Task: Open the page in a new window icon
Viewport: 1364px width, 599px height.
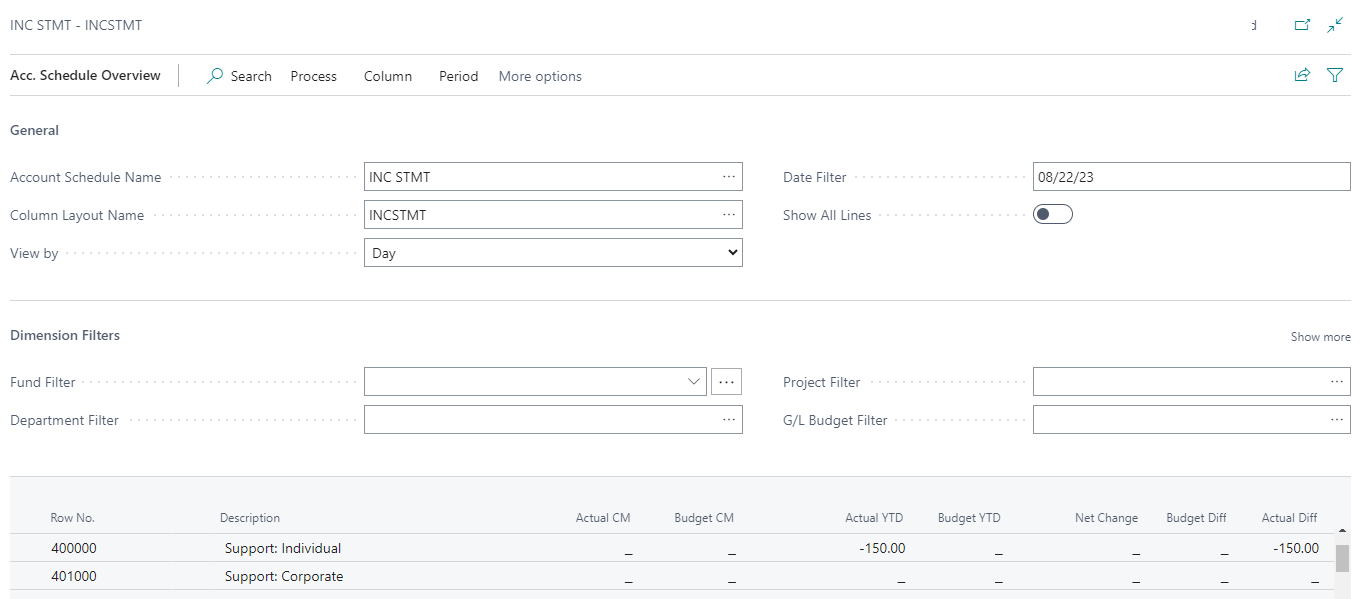Action: click(1302, 24)
